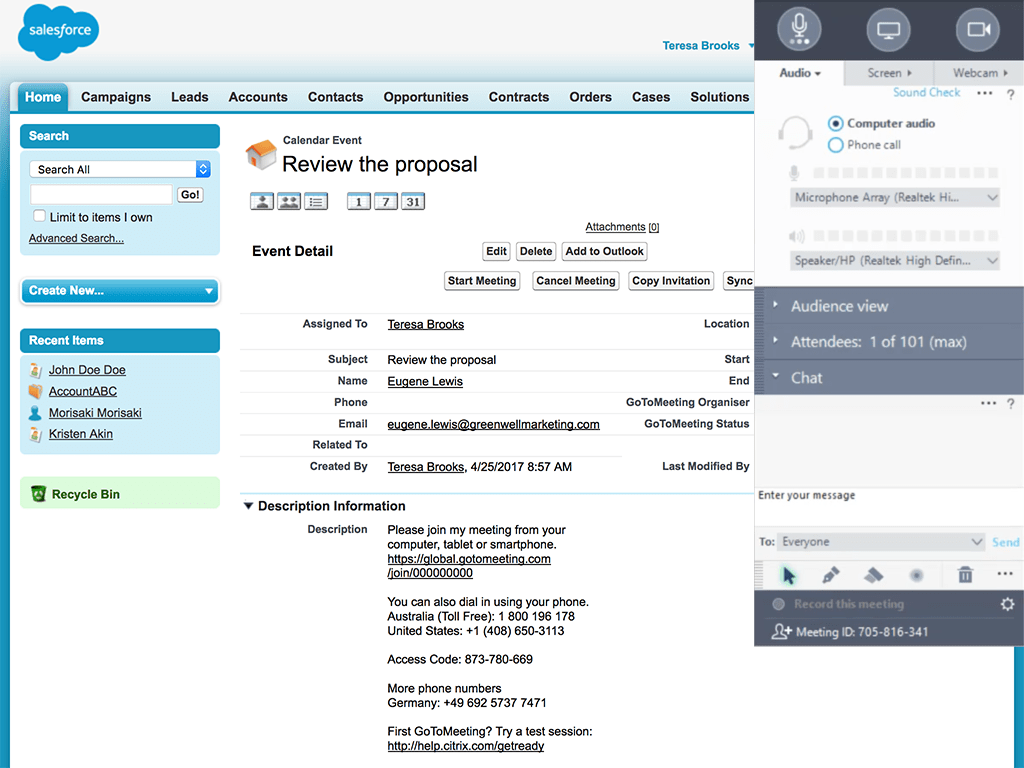Click the Recycle Bin icon
The image size is (1024, 768).
click(x=39, y=494)
